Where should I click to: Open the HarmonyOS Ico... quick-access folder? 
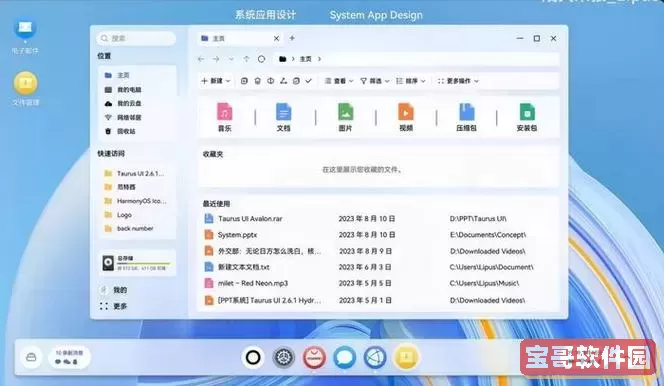click(136, 201)
